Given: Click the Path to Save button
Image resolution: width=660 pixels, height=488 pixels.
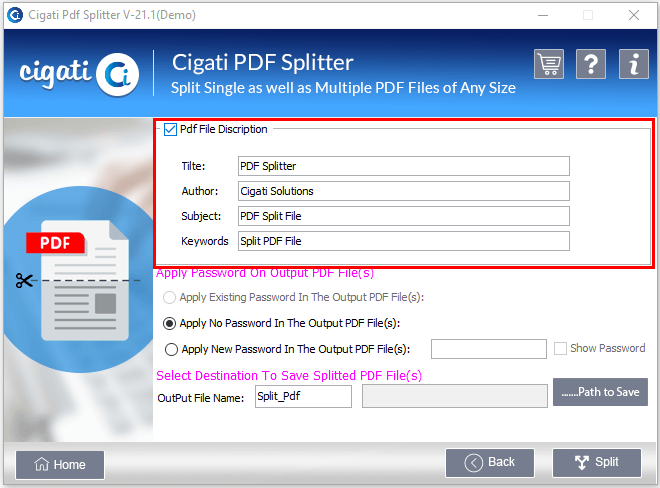Looking at the screenshot, I should 600,392.
